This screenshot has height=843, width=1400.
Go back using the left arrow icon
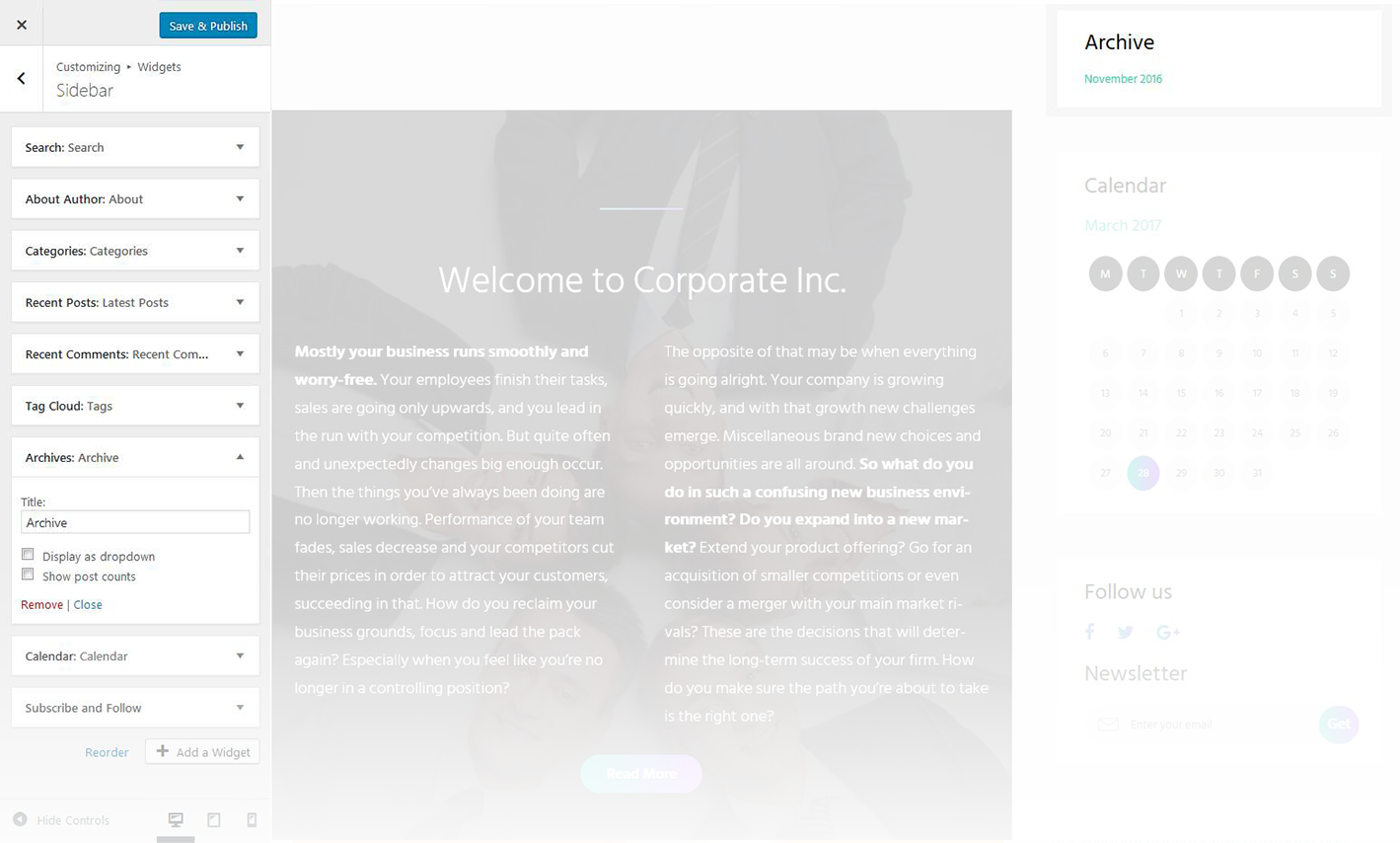click(21, 78)
